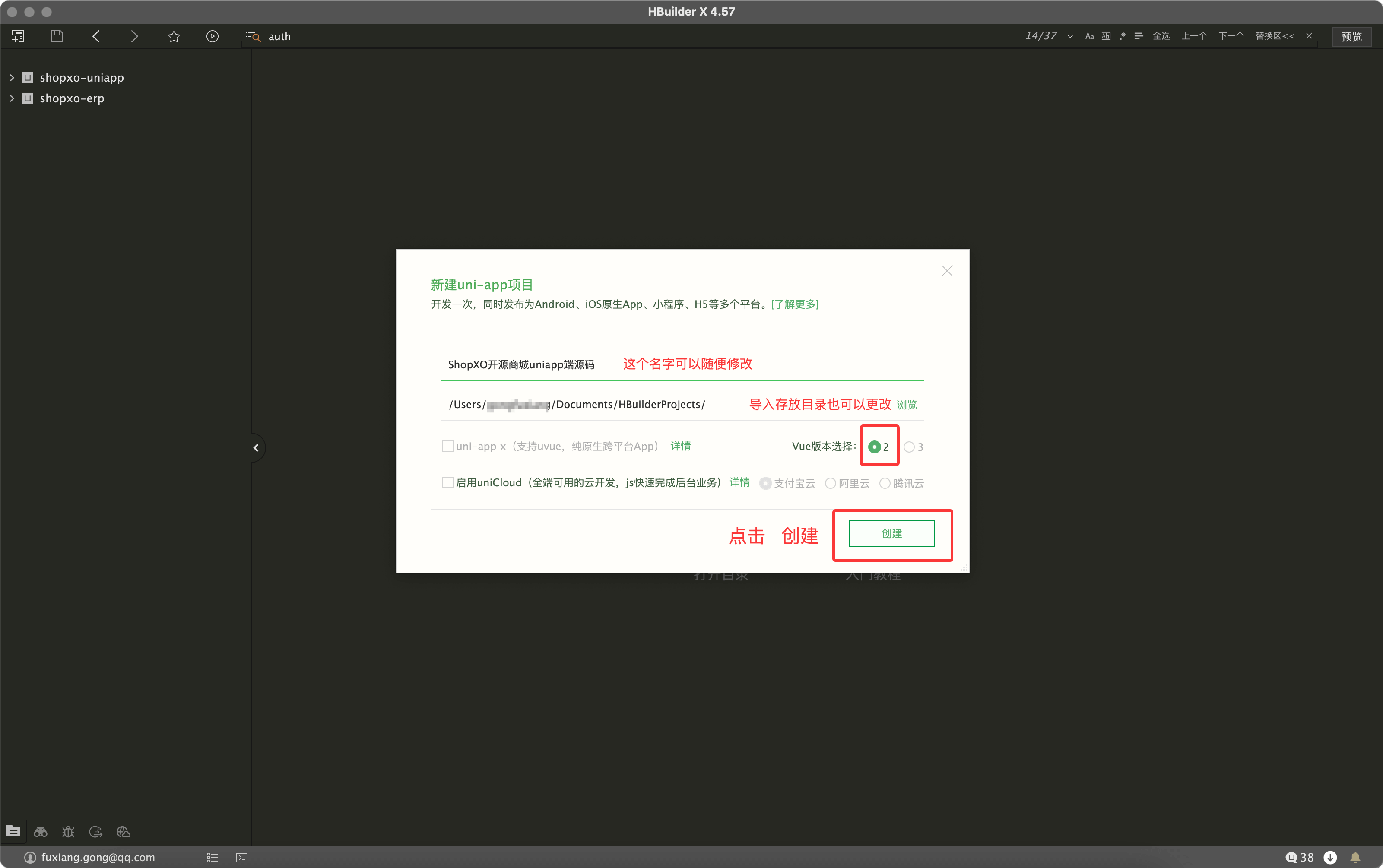Expand the shopxo-erp project
This screenshot has width=1383, height=868.
point(12,98)
